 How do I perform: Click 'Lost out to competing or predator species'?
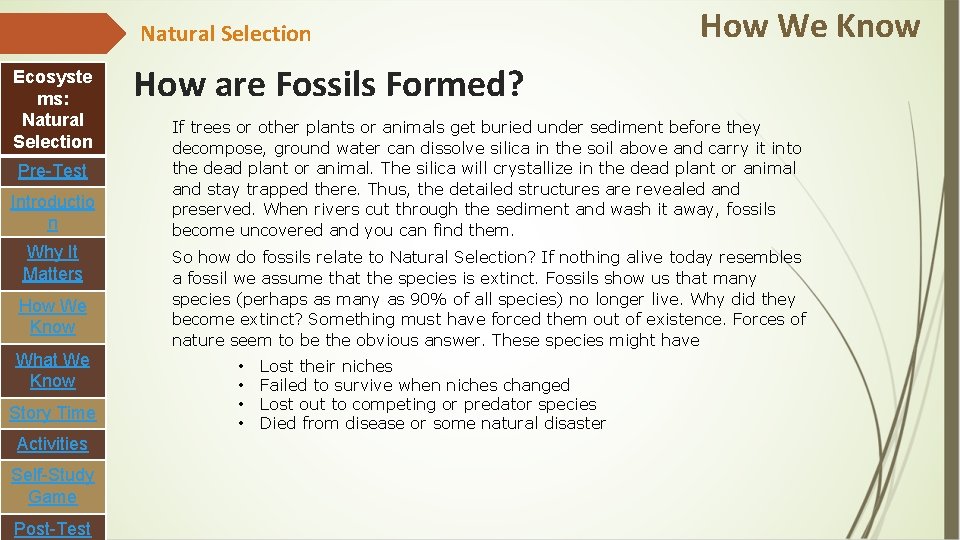click(x=427, y=404)
